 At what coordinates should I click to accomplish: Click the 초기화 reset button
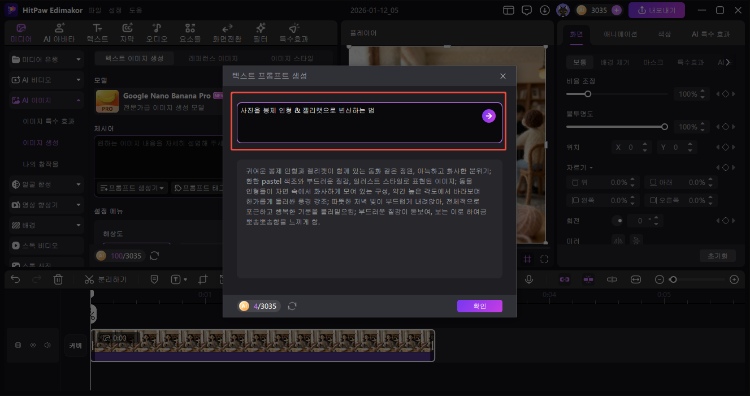point(717,256)
